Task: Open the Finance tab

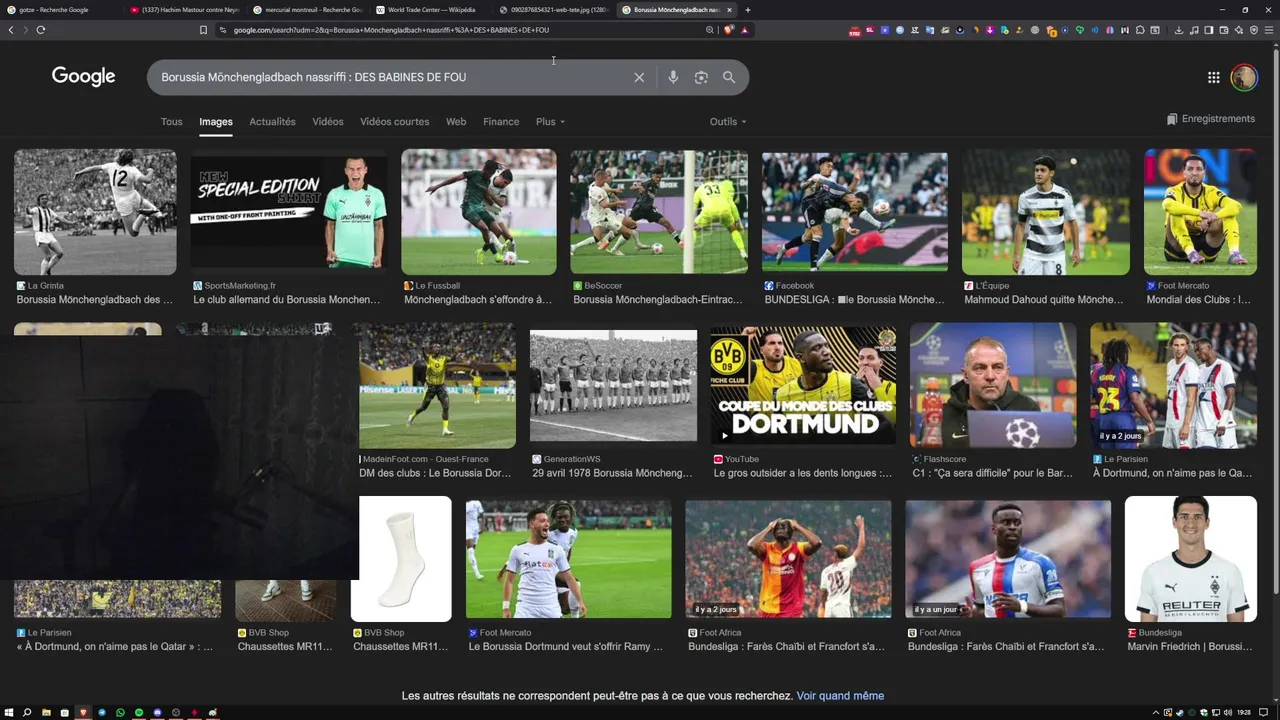Action: tap(501, 122)
